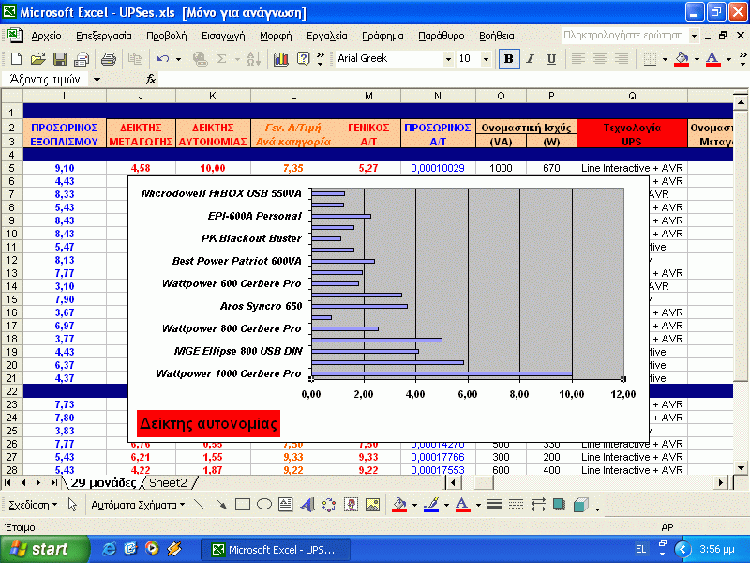This screenshot has width=750, height=563.
Task: Toggle Bold formatting
Action: (509, 59)
